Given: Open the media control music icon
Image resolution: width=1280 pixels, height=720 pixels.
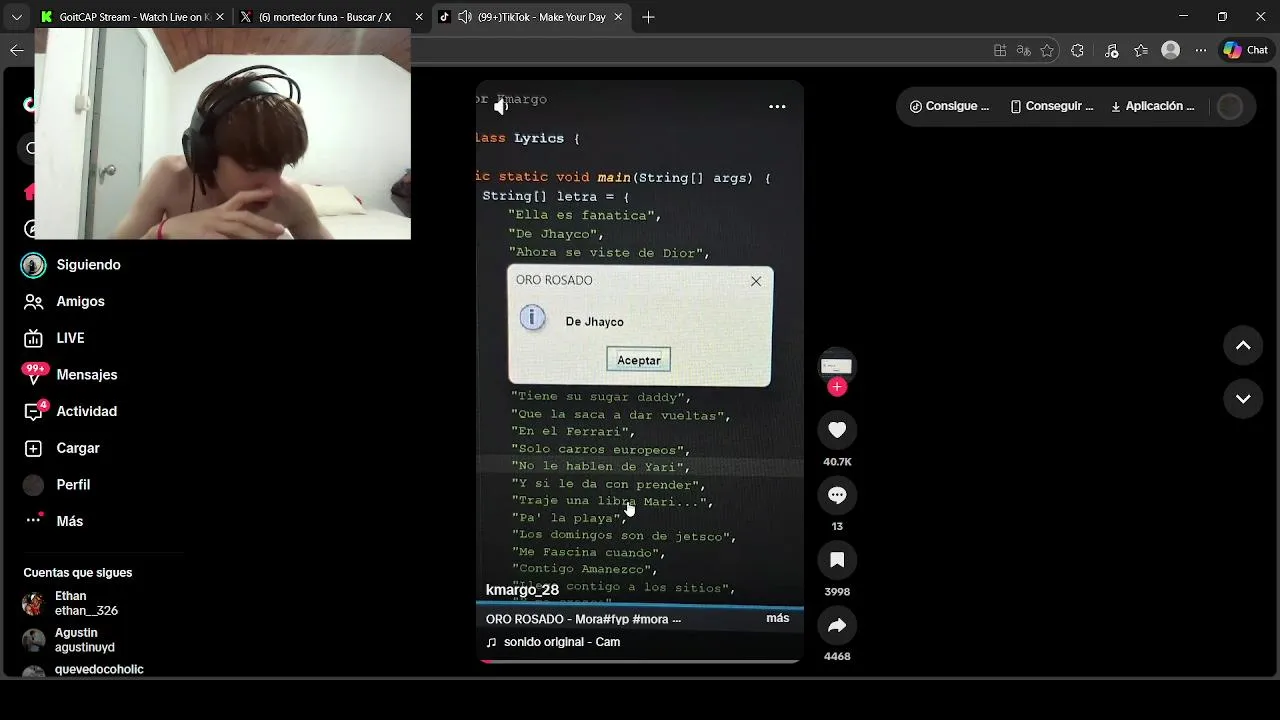Looking at the screenshot, I should click(x=1111, y=50).
